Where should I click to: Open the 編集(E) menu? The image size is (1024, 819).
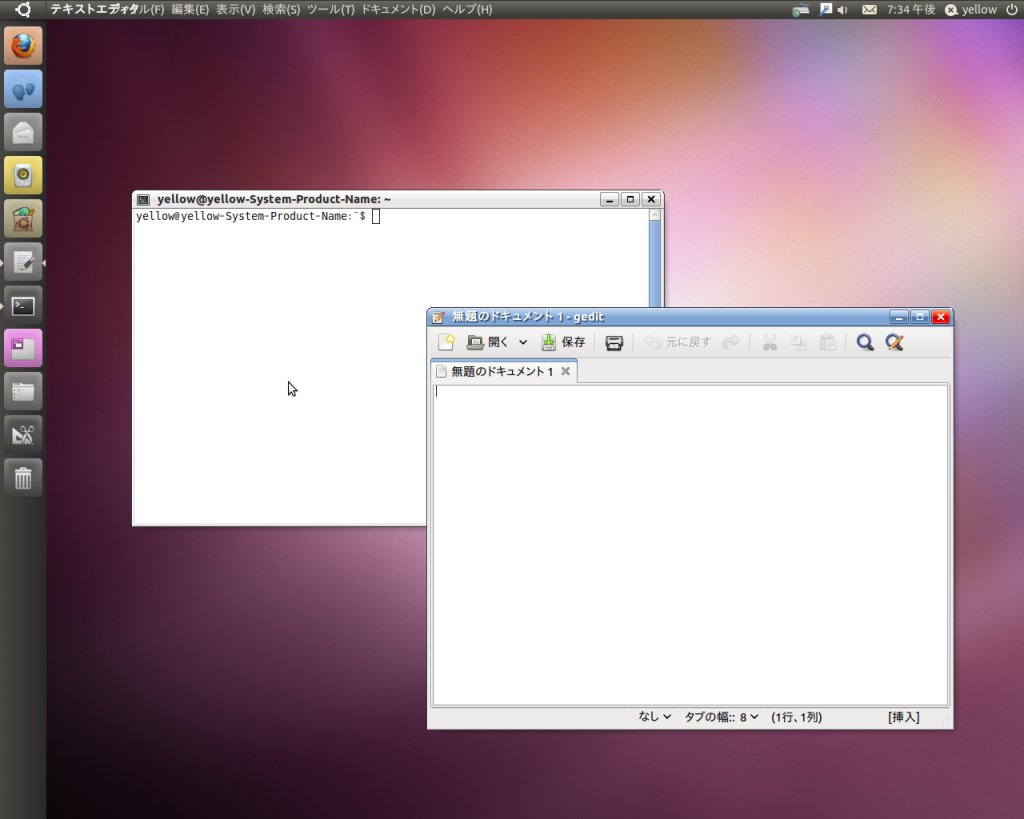[x=190, y=9]
